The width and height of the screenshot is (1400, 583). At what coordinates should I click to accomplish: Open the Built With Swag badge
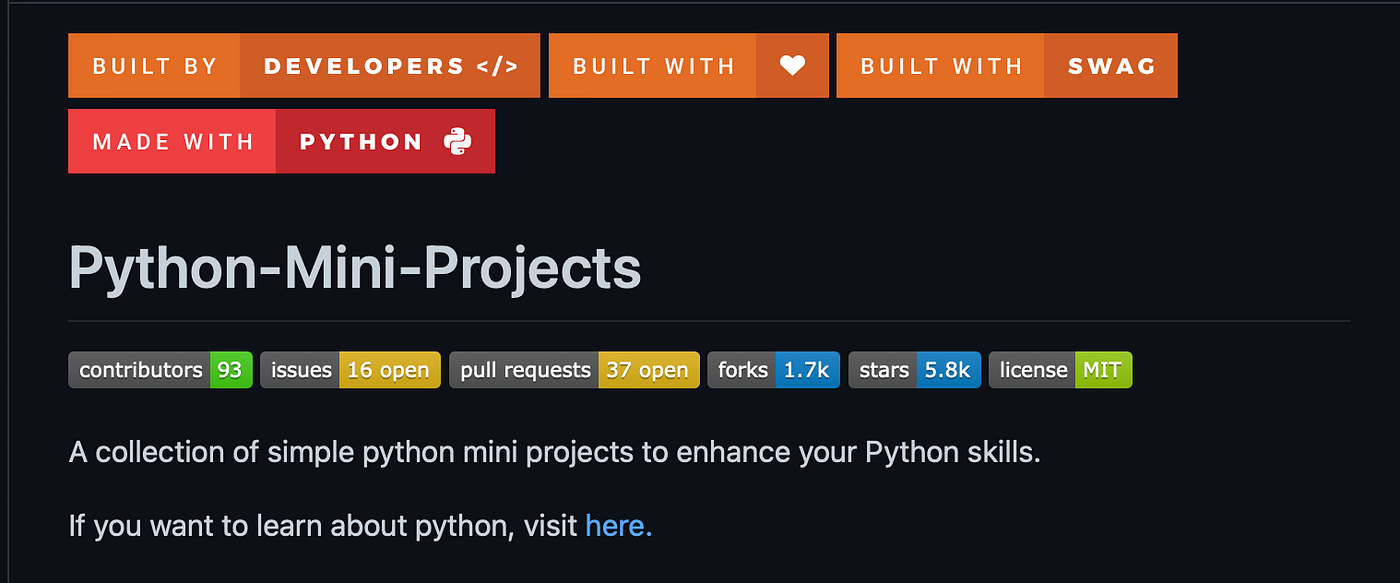tap(1007, 66)
